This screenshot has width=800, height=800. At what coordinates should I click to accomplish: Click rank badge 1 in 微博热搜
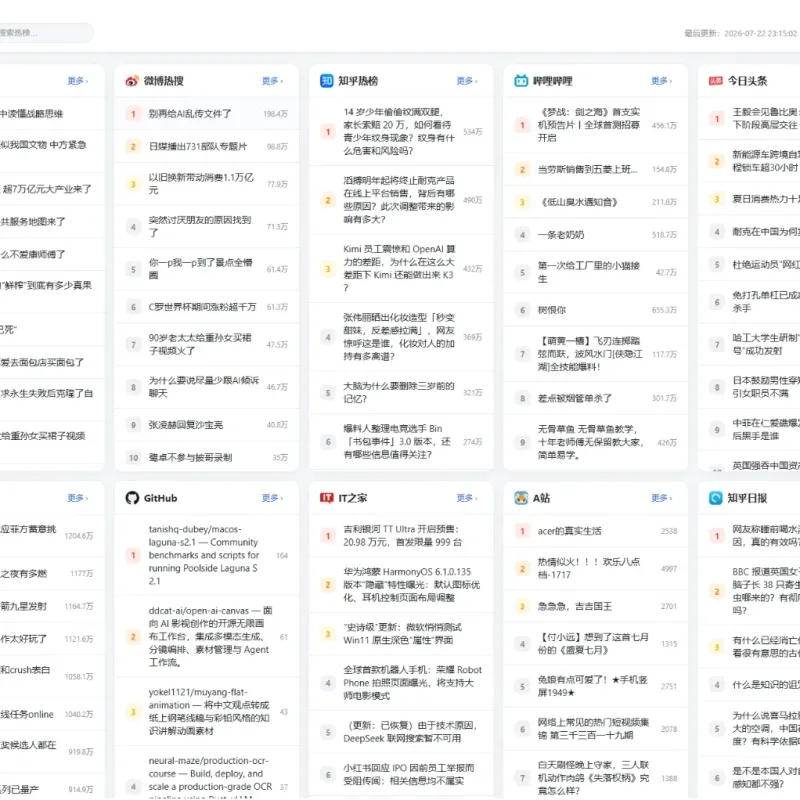133,114
